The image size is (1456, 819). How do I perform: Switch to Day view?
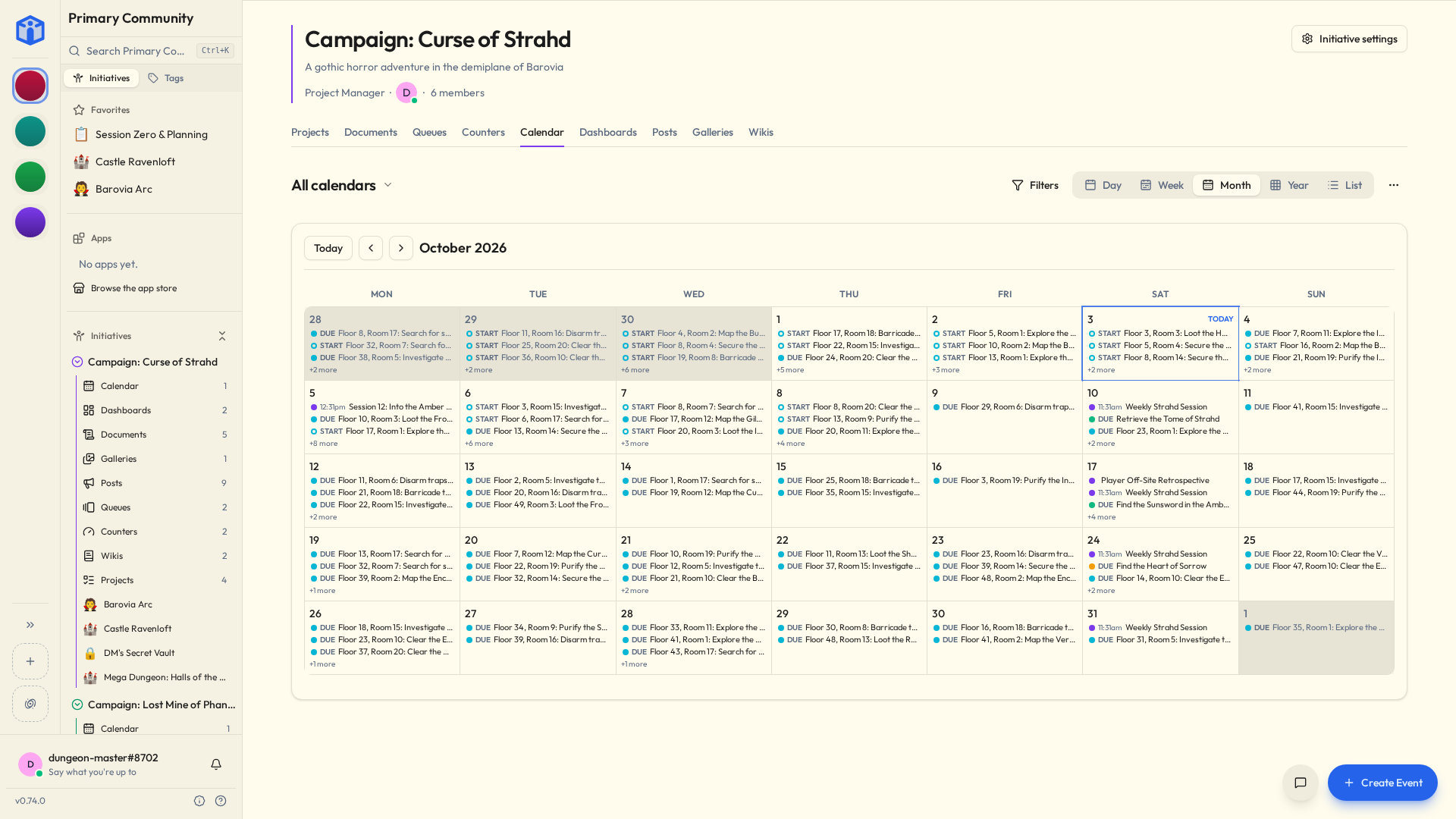pos(1103,185)
